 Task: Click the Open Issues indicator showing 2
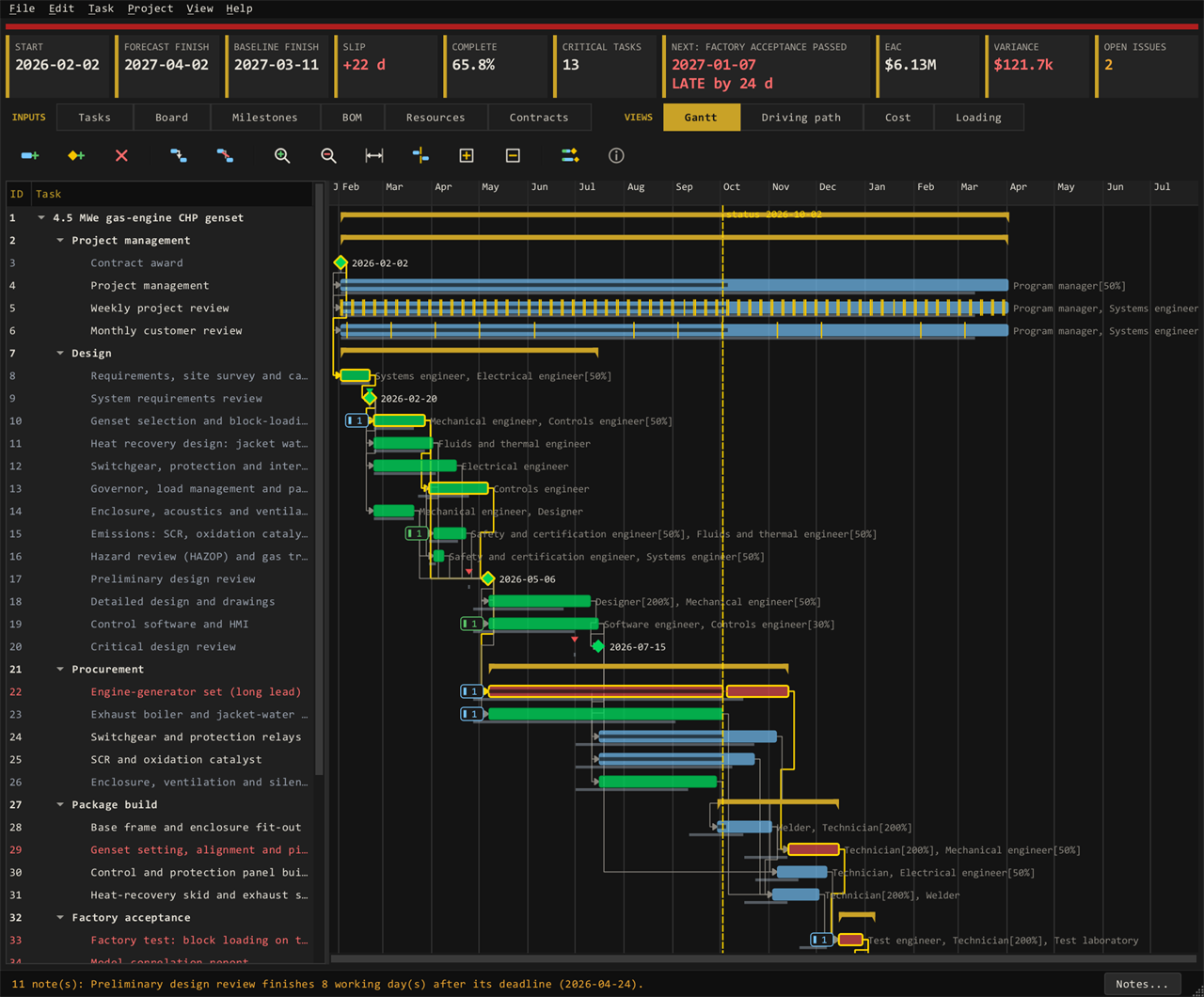click(1147, 65)
